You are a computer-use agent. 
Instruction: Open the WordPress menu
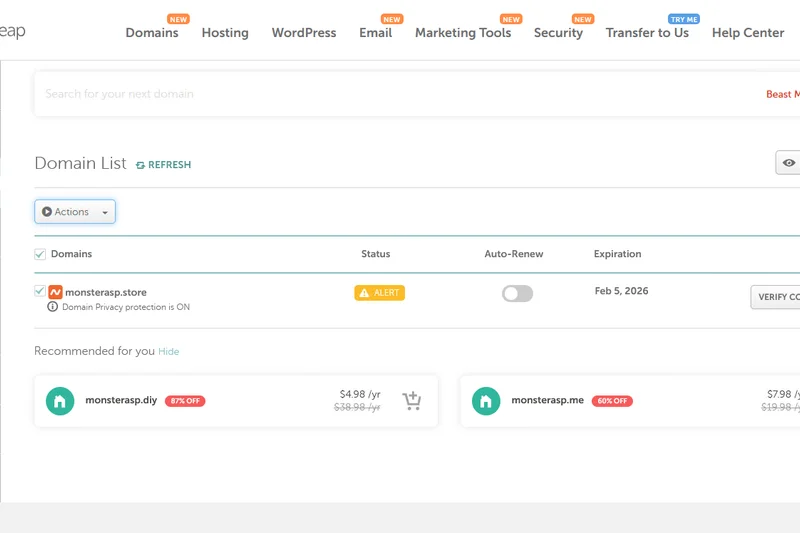pos(304,33)
